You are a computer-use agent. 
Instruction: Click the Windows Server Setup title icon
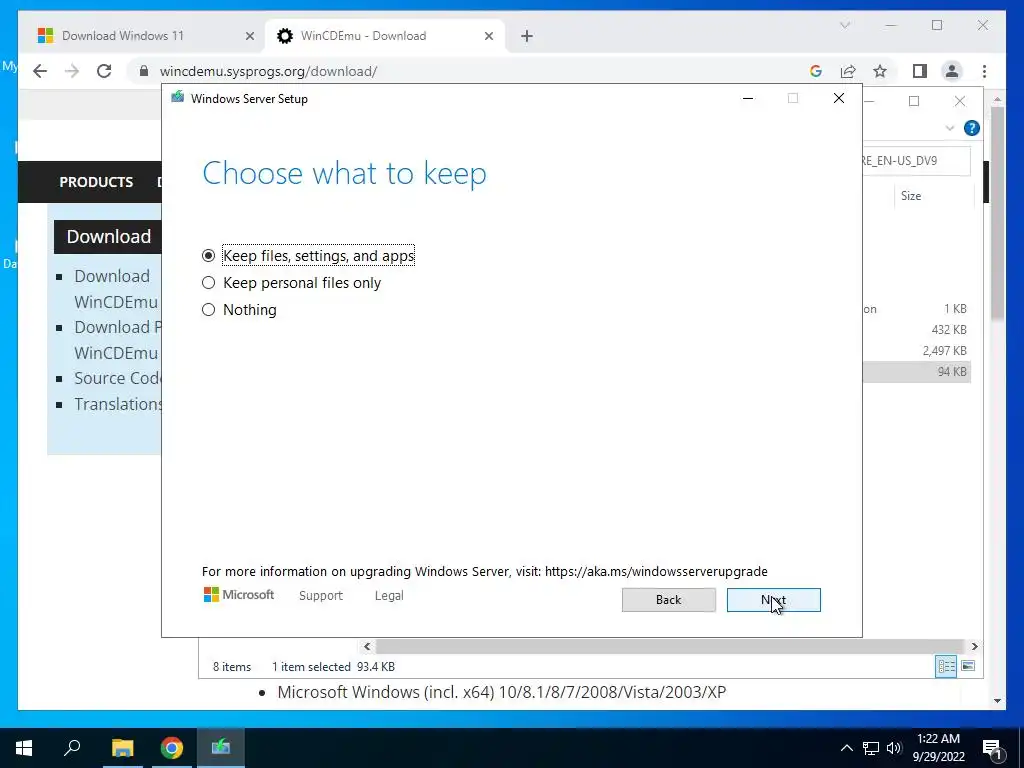tap(177, 98)
